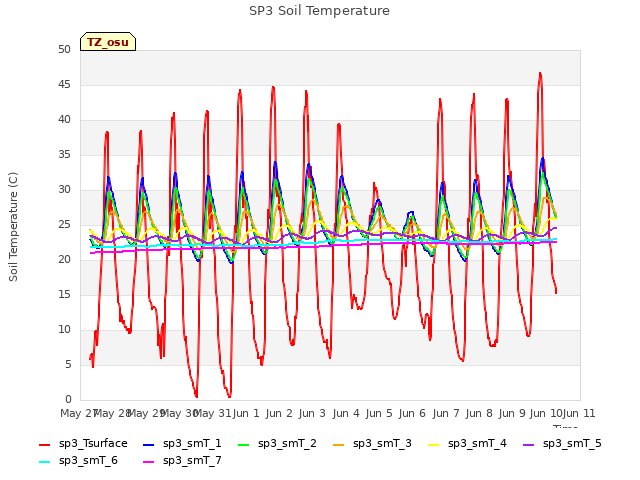Click the Jun 11 x-axis date label
640x480 pixels.
click(x=579, y=413)
